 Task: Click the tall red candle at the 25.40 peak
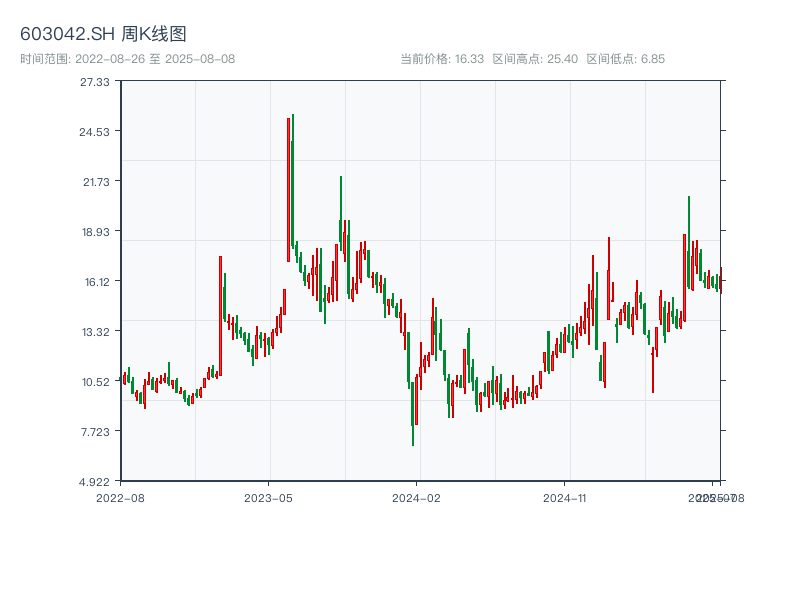pyautogui.click(x=288, y=190)
